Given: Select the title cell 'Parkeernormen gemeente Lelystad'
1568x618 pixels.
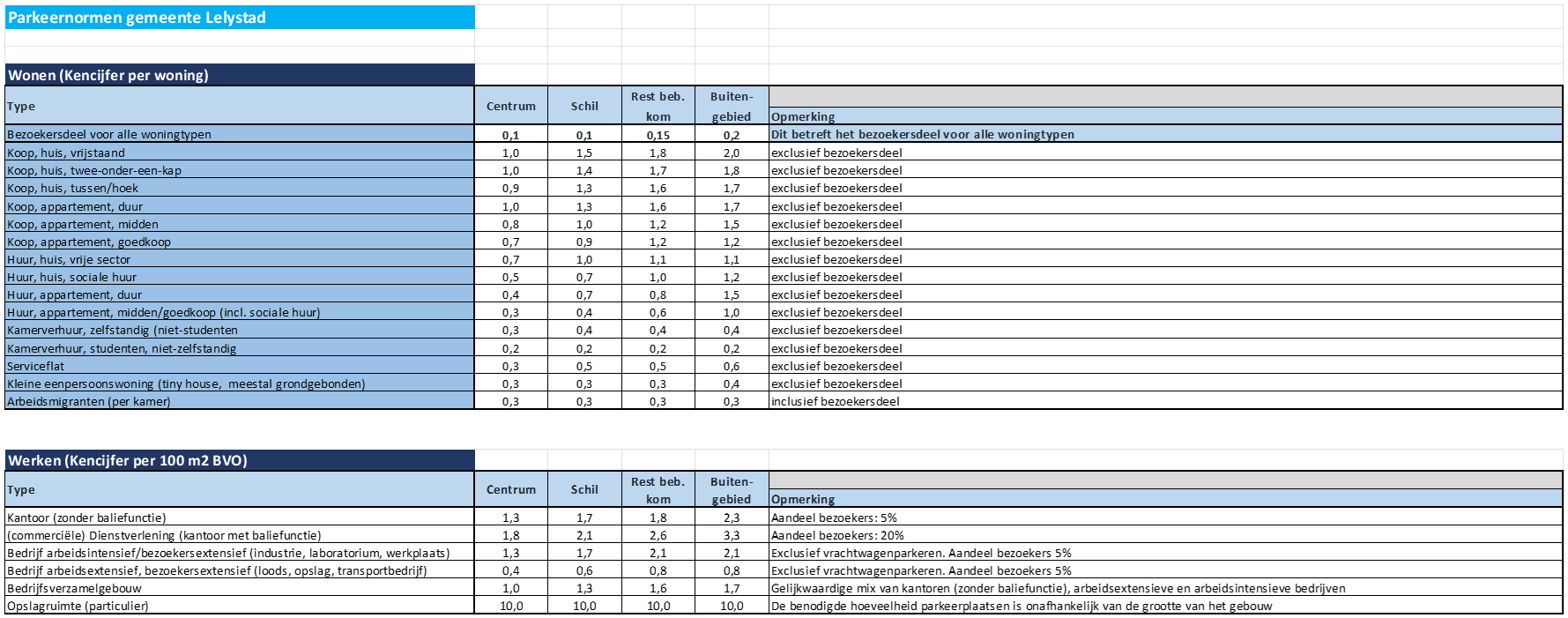Looking at the screenshot, I should point(240,18).
